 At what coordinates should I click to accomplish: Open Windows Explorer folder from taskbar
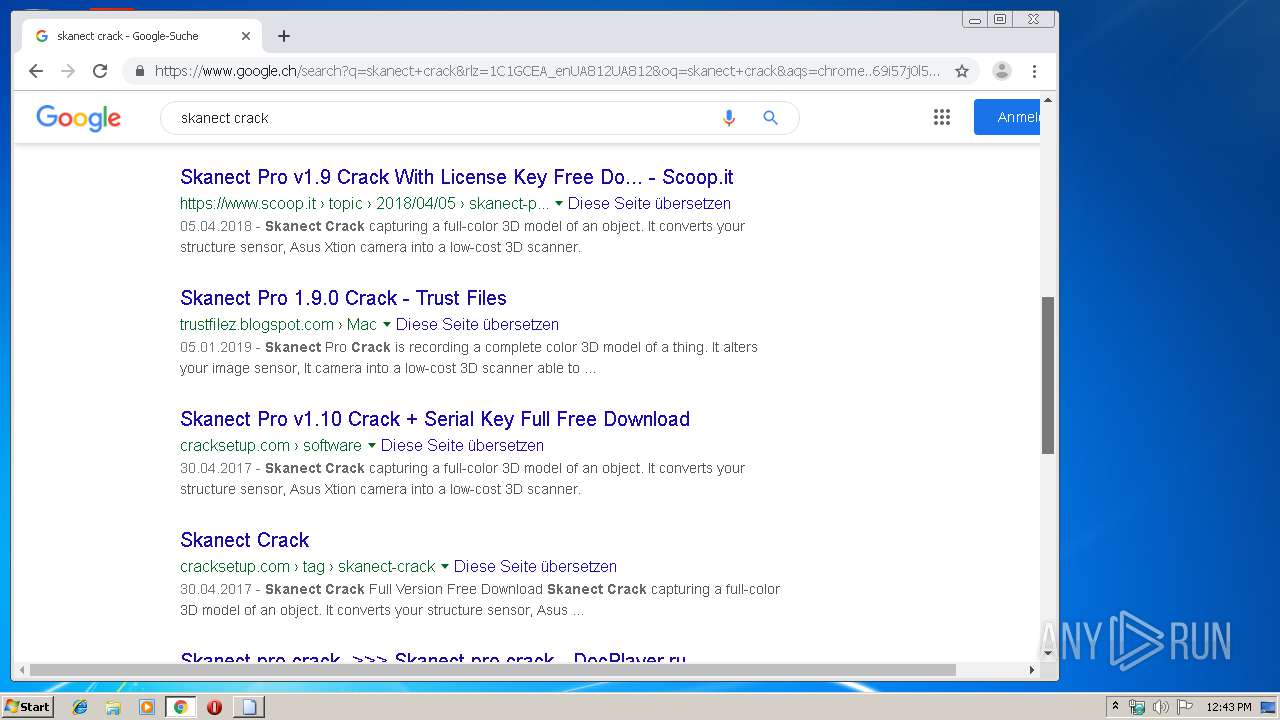[x=113, y=707]
